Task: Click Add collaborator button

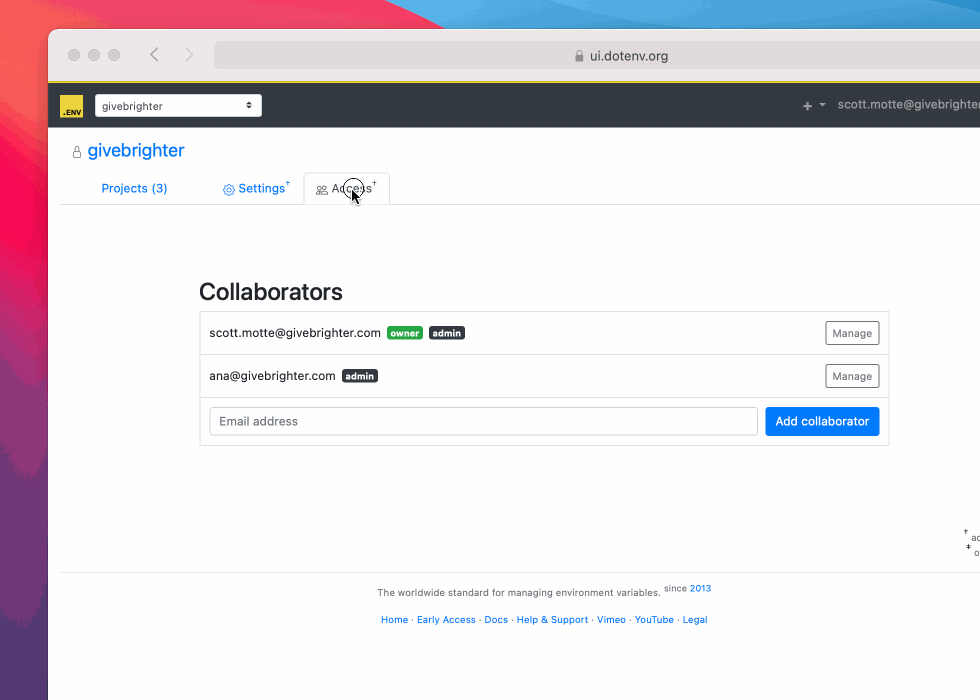Action: point(822,421)
